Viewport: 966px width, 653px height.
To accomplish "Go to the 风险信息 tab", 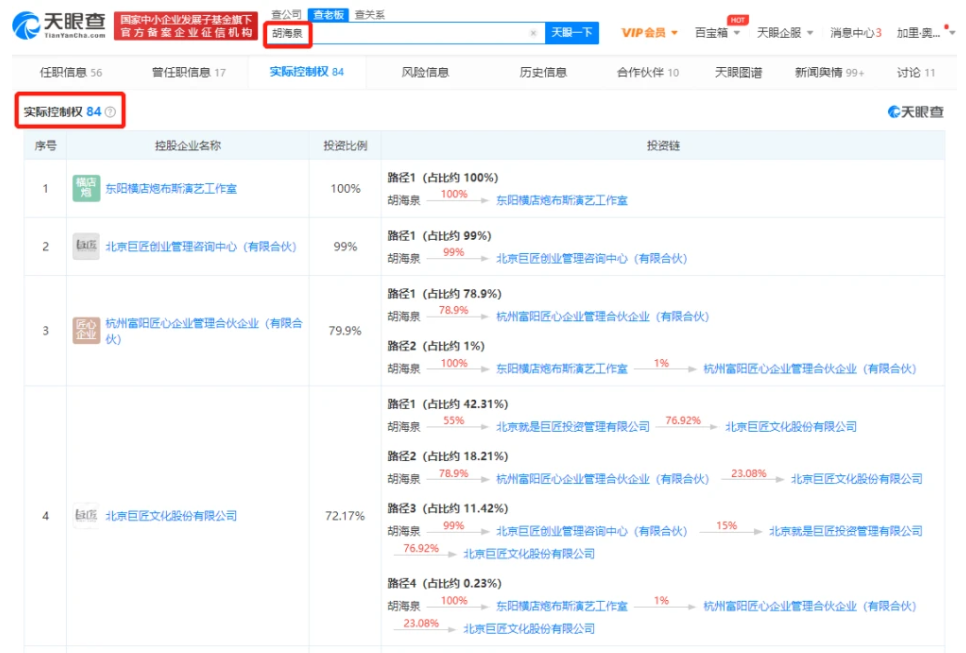I will (x=425, y=73).
